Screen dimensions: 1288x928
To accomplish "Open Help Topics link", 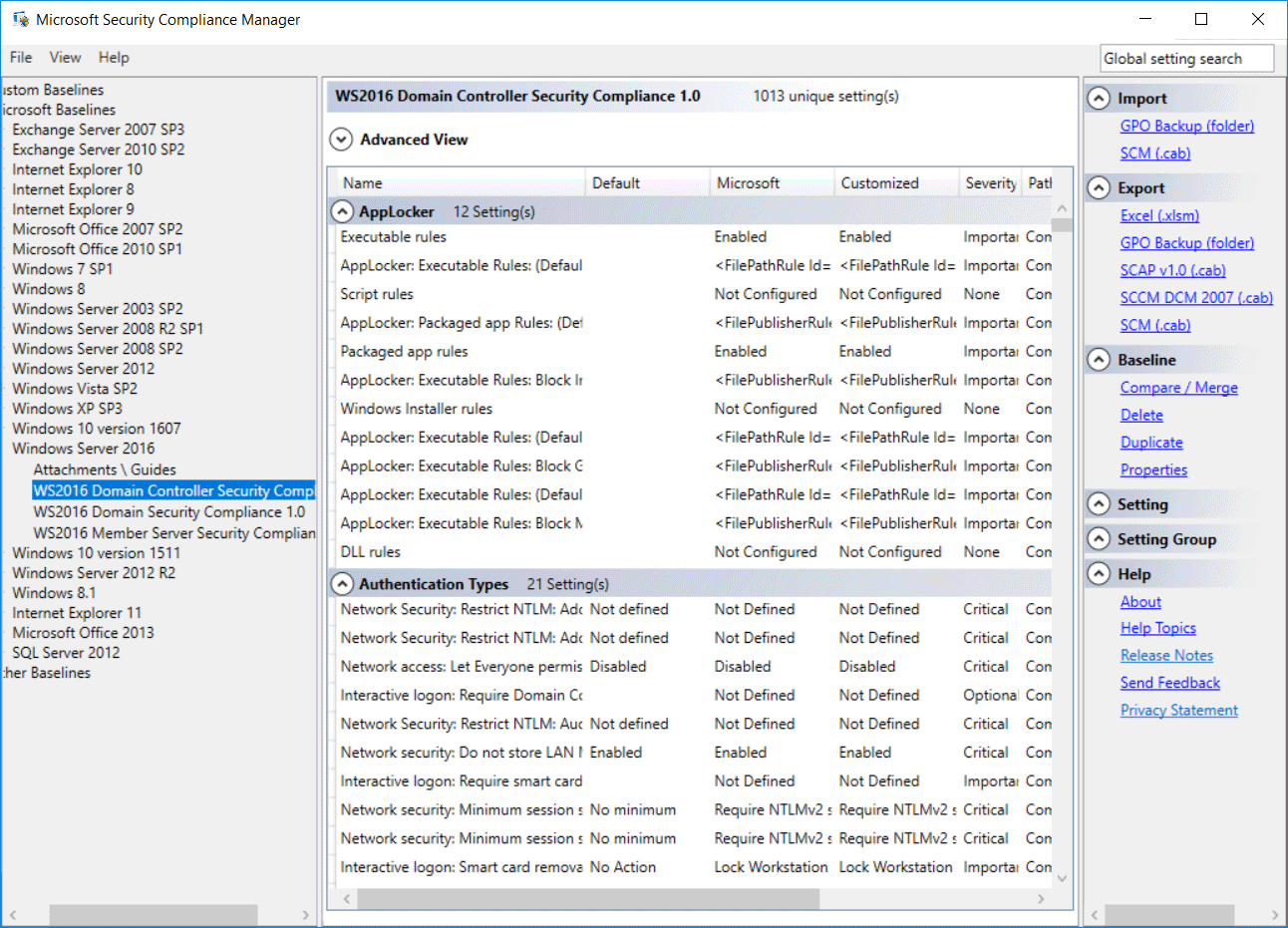I will [x=1157, y=628].
